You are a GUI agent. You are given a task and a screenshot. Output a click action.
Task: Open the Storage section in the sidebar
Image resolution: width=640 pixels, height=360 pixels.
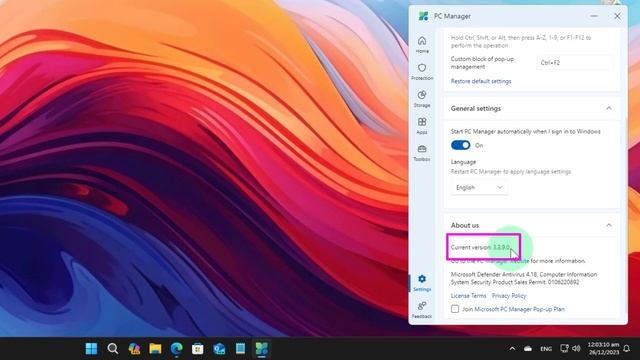422,99
